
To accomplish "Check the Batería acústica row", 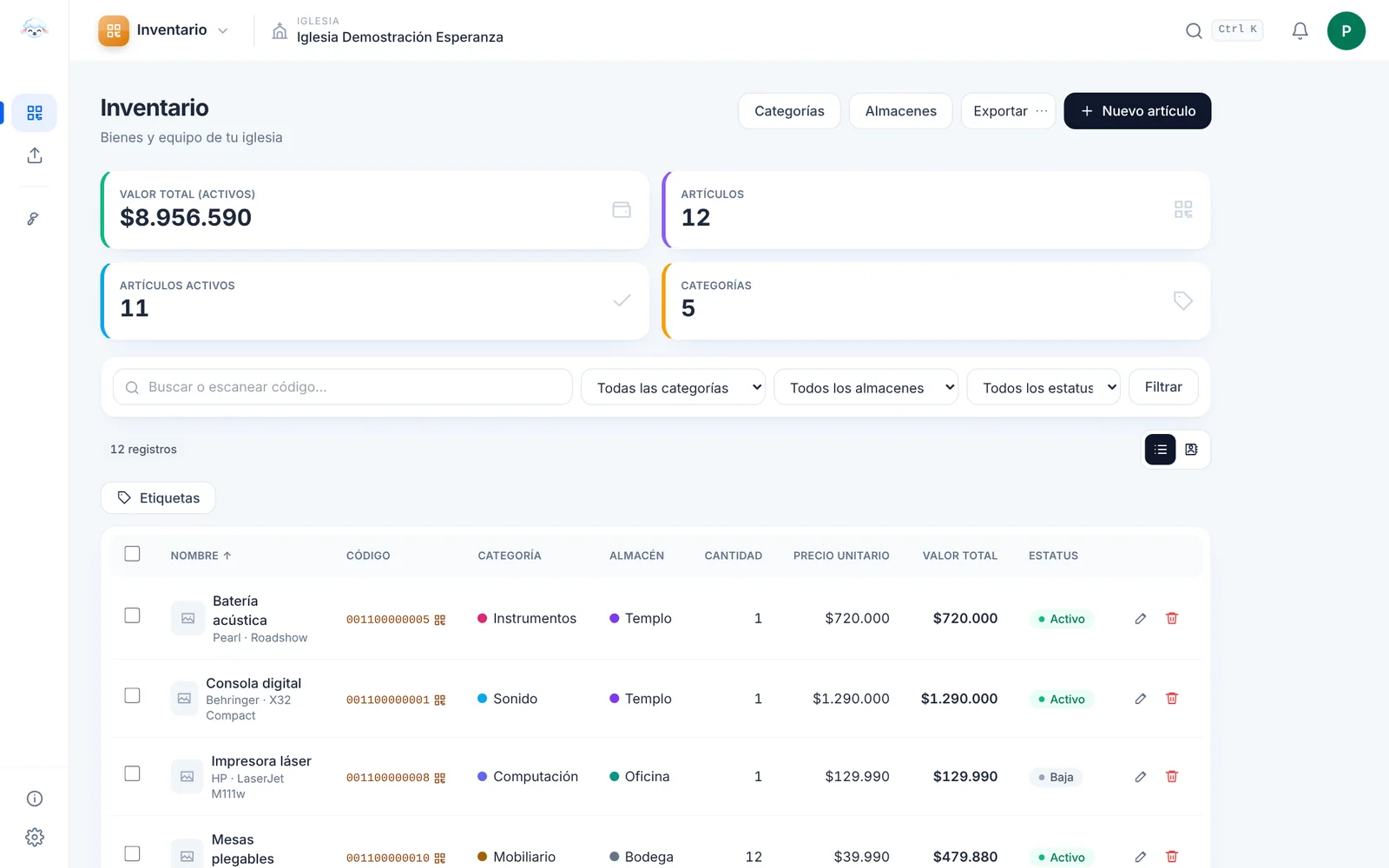I will (x=132, y=615).
